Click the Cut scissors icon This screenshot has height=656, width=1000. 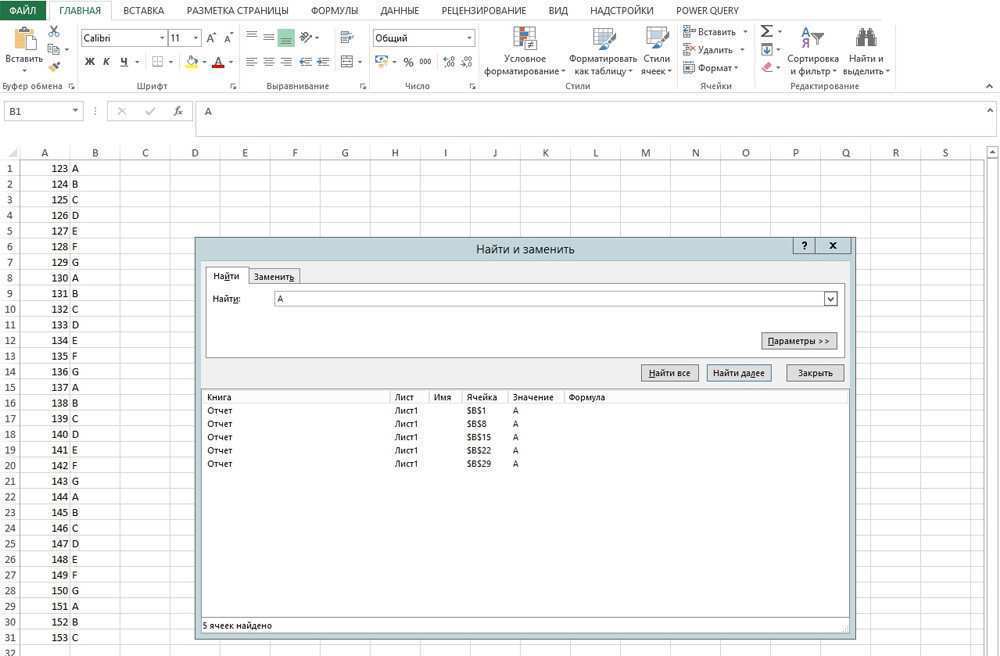click(x=54, y=31)
